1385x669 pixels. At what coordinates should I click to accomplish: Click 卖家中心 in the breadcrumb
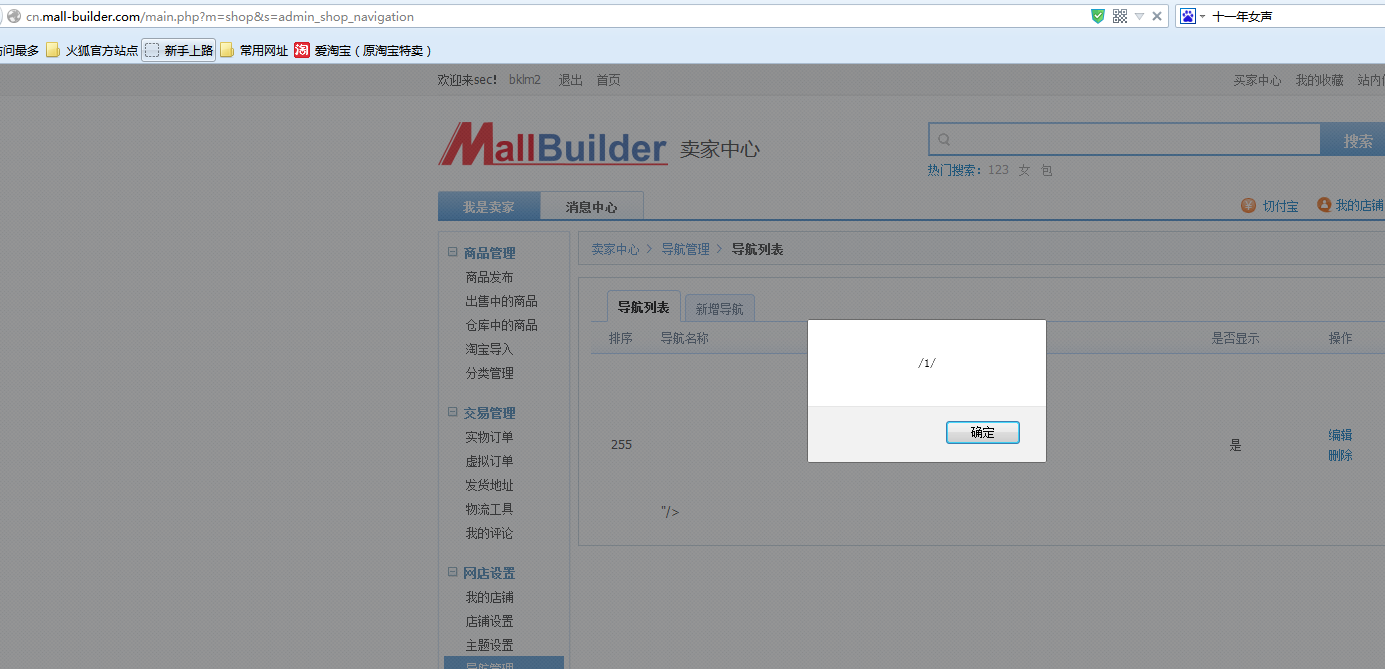615,249
